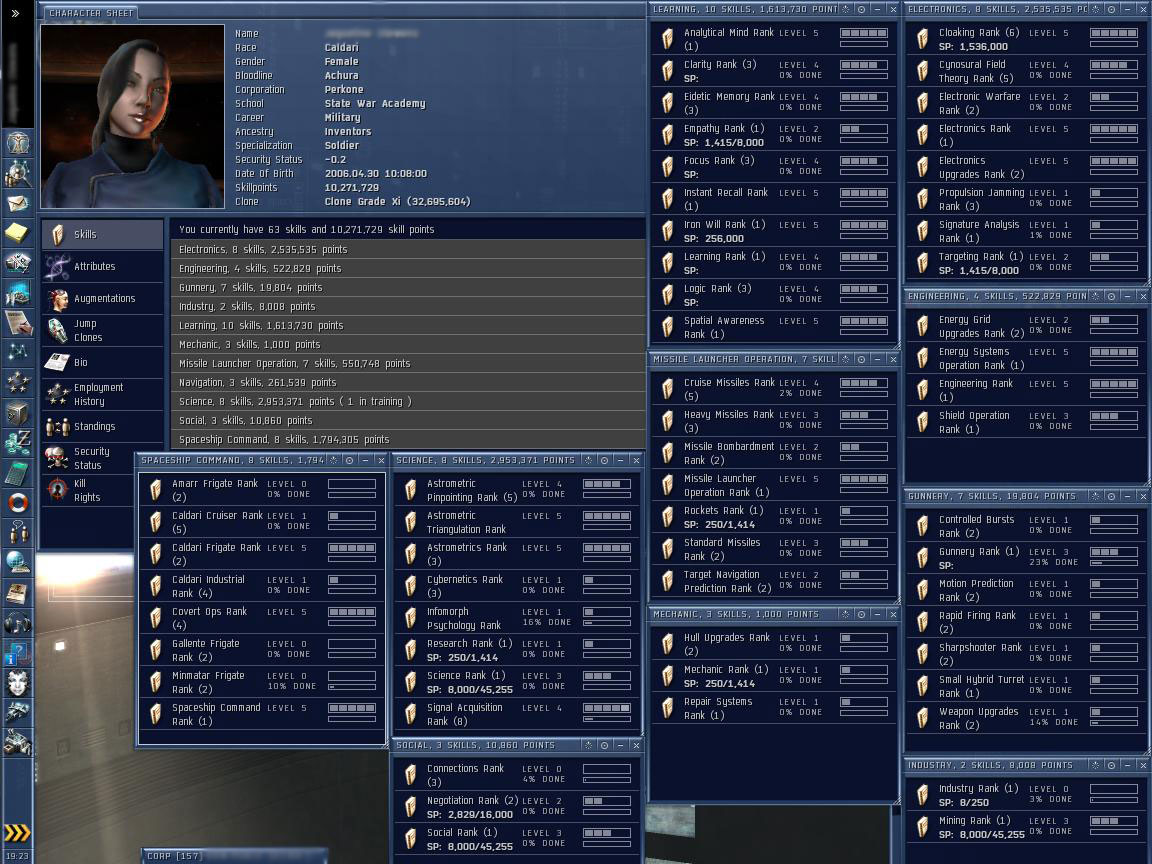Switch to the Attributes section
Viewport: 1152px width, 864px height.
[102, 267]
